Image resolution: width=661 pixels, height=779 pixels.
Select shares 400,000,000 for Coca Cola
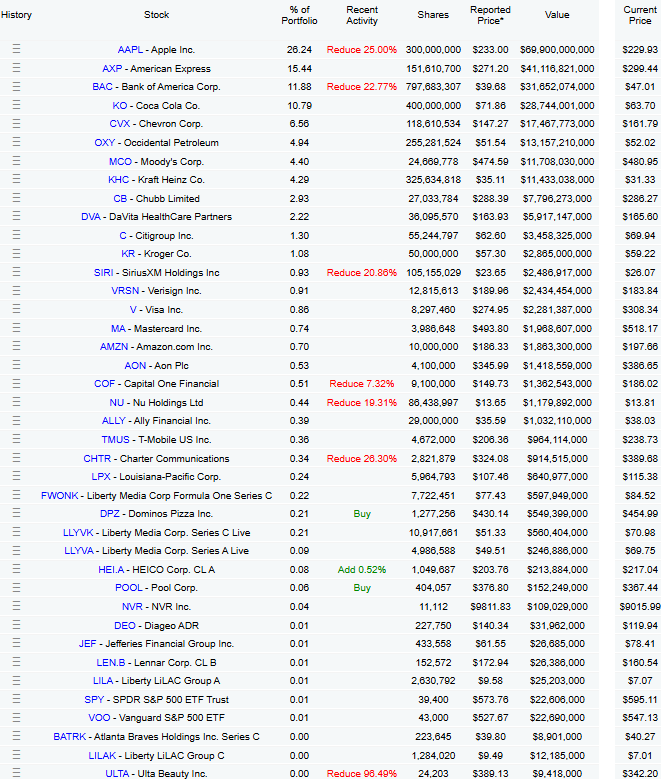(433, 105)
